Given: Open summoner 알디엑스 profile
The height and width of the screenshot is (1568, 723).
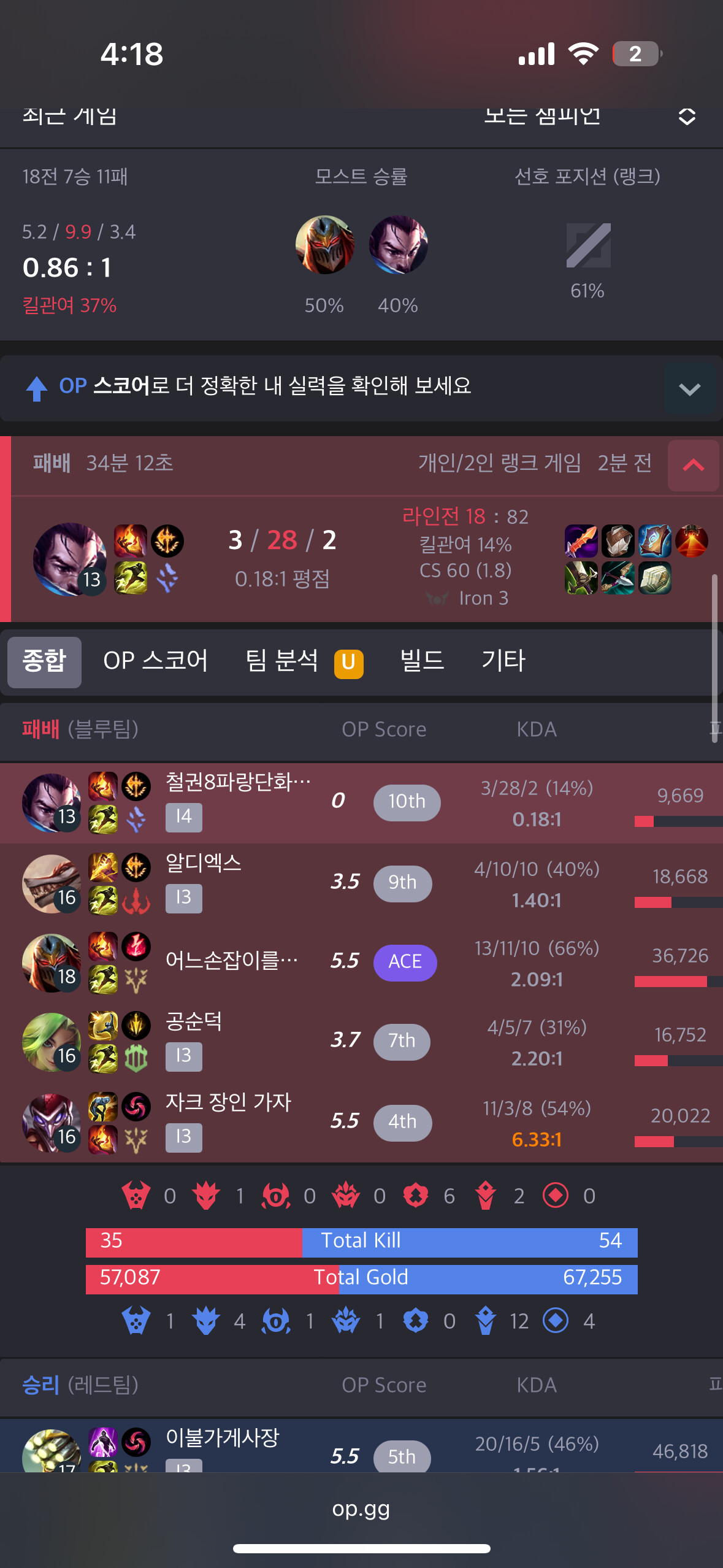Looking at the screenshot, I should [x=204, y=863].
